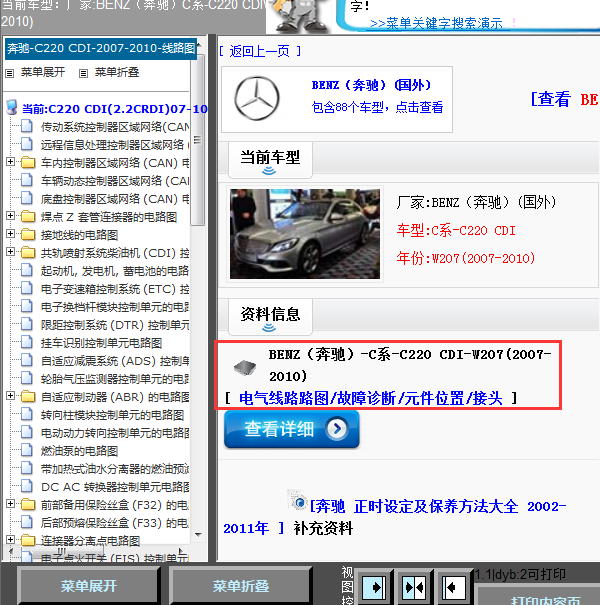Click the 查看 BE link at right edge
The image size is (600, 605).
[565, 99]
